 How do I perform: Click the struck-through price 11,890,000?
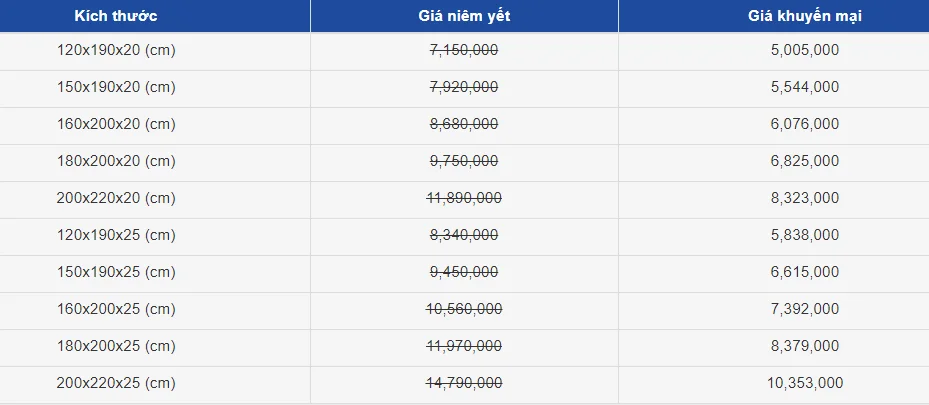pyautogui.click(x=464, y=198)
